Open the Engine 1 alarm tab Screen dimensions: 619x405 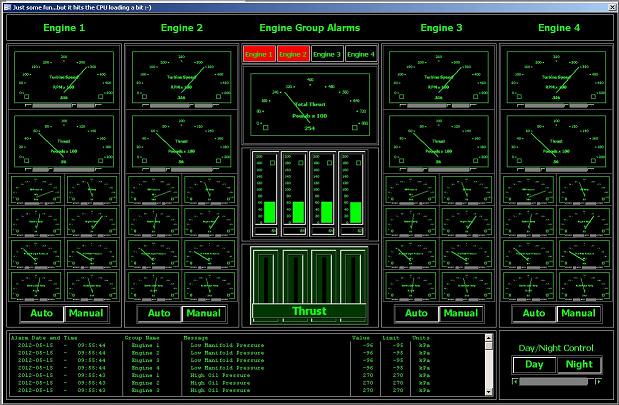tap(258, 54)
